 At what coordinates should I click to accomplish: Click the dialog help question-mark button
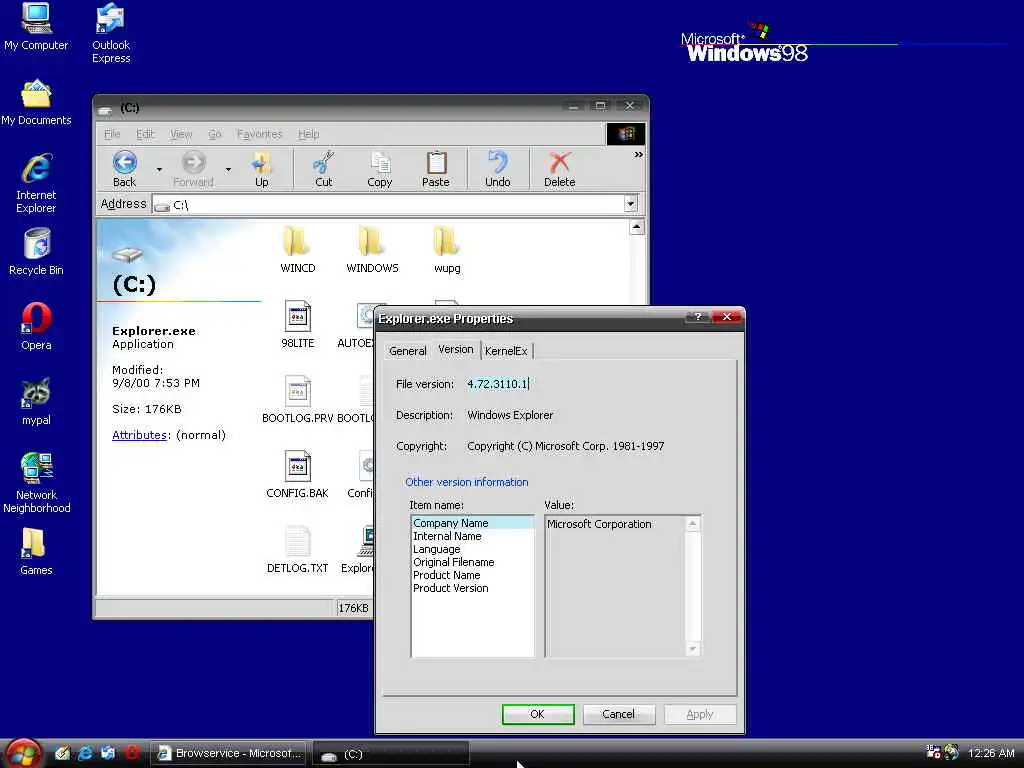[x=697, y=317]
